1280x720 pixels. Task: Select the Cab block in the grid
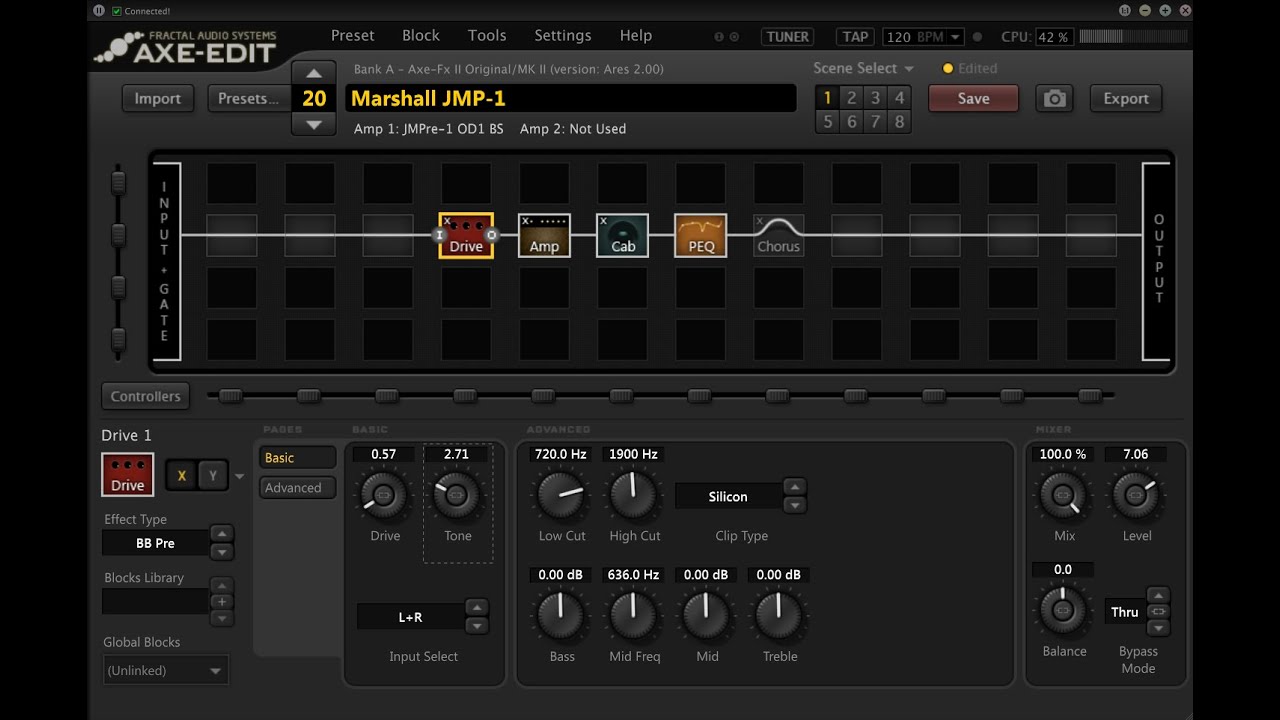point(622,236)
